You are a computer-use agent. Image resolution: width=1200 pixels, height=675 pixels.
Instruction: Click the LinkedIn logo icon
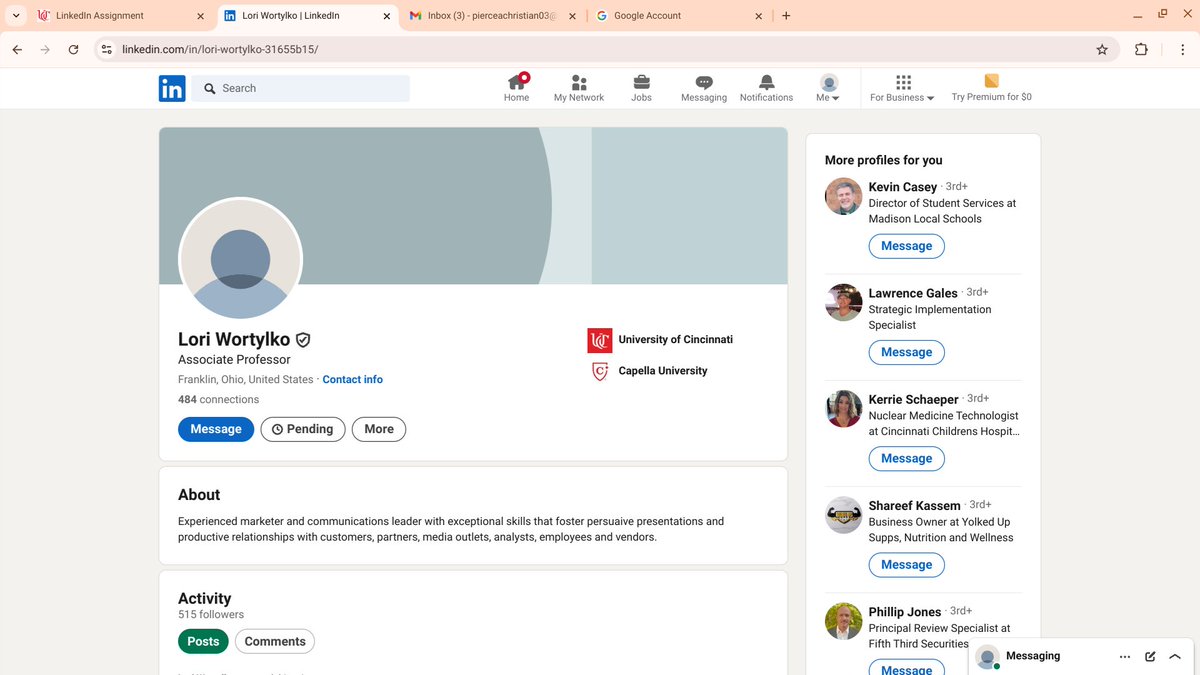tap(172, 88)
